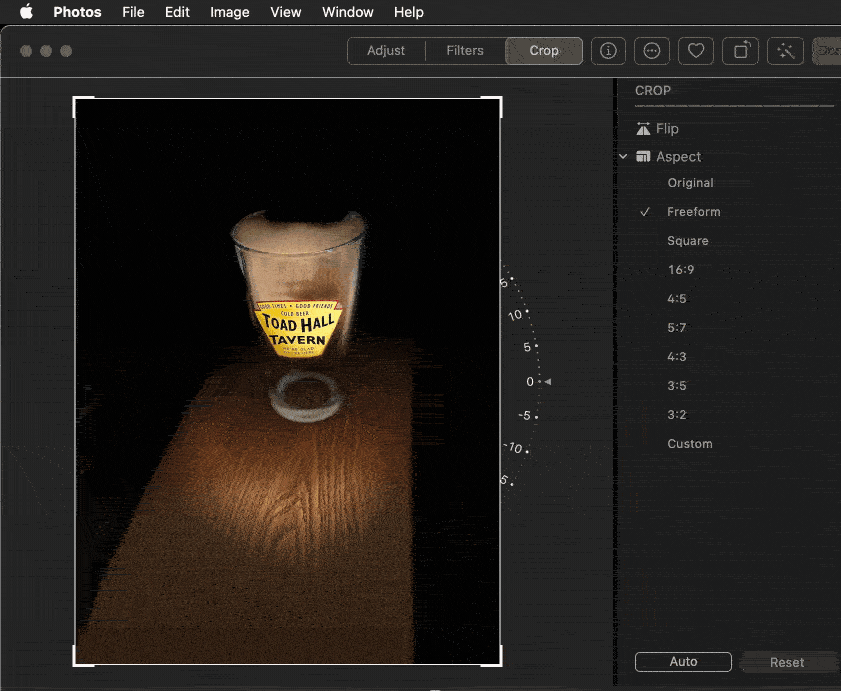The height and width of the screenshot is (691, 841).
Task: Choose the 4:5 aspect ratio
Action: (677, 299)
